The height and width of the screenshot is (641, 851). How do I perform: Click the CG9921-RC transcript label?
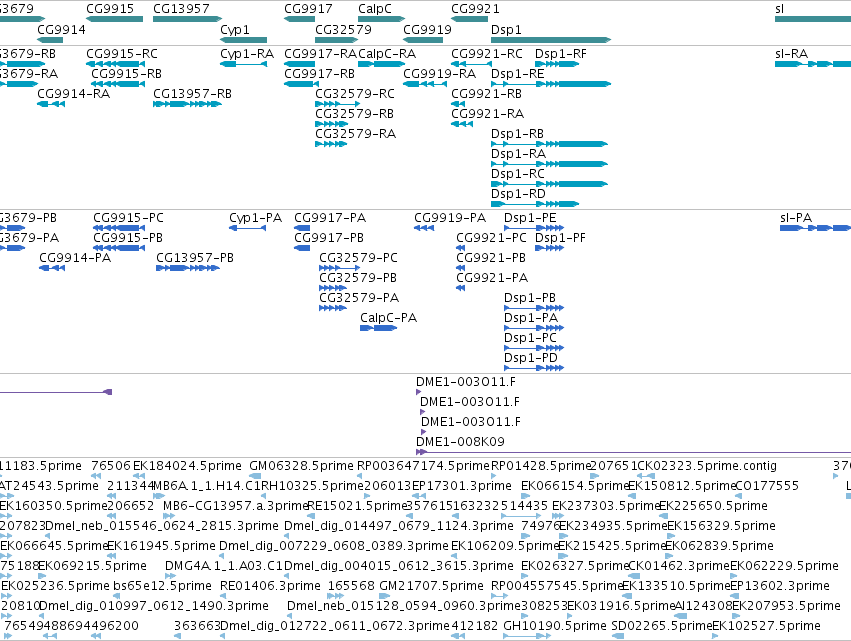tap(486, 54)
